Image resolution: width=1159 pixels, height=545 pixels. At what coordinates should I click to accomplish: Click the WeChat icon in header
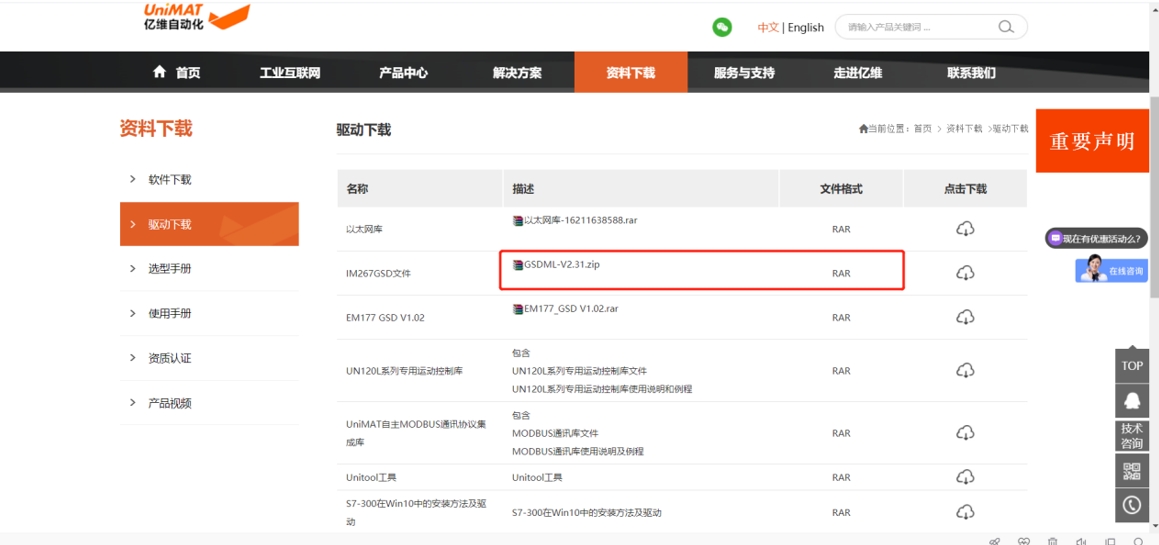(722, 27)
